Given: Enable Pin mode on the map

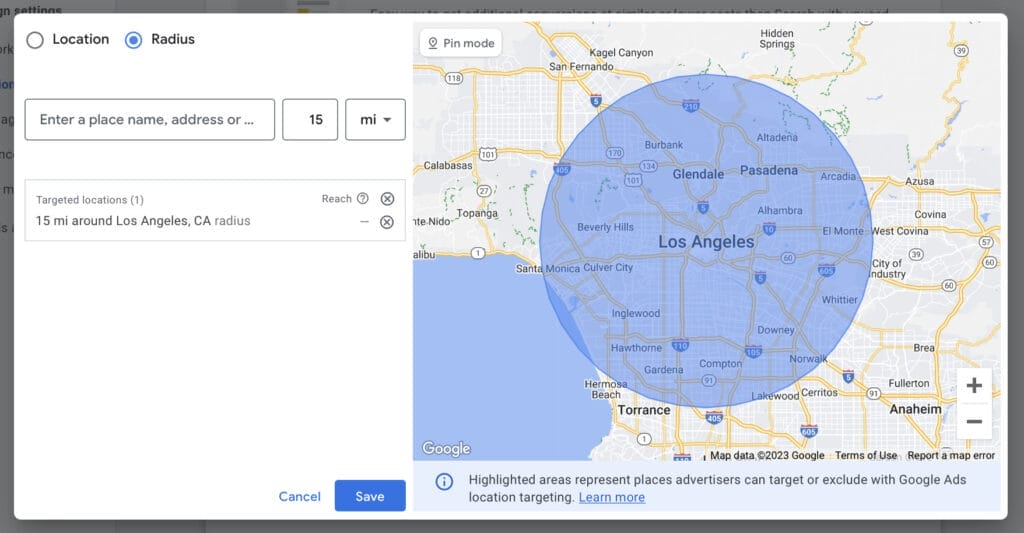Looking at the screenshot, I should 461,43.
